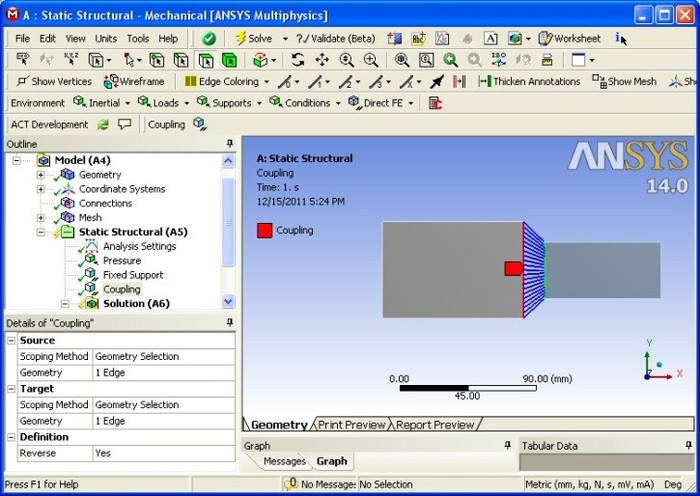700x496 pixels.
Task: Click the Abc comment icon
Action: [x=418, y=39]
